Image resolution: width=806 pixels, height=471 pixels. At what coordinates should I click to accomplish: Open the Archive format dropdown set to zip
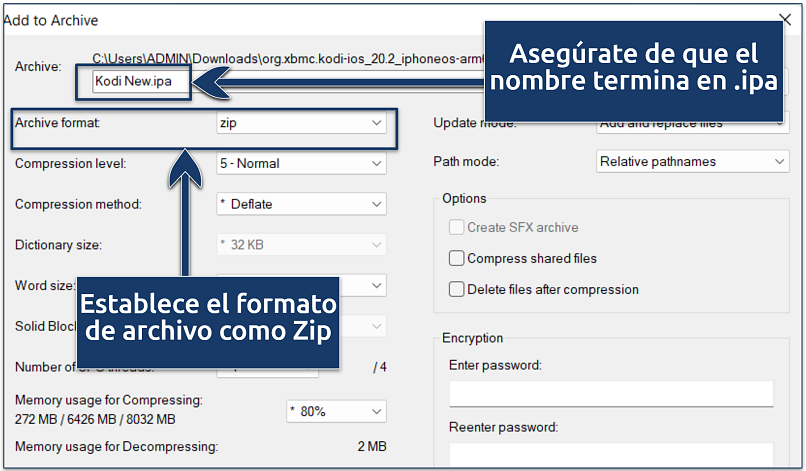point(301,123)
